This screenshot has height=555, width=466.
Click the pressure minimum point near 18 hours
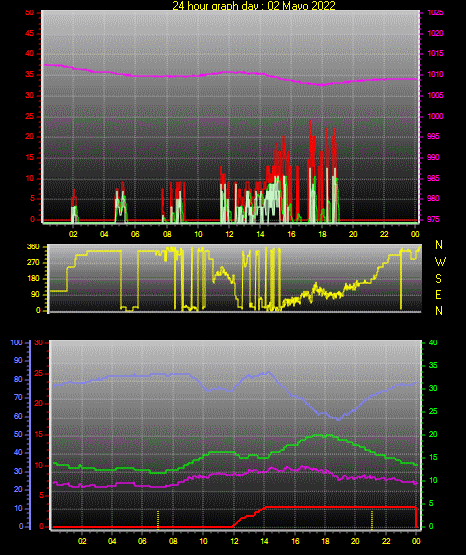pos(322,85)
